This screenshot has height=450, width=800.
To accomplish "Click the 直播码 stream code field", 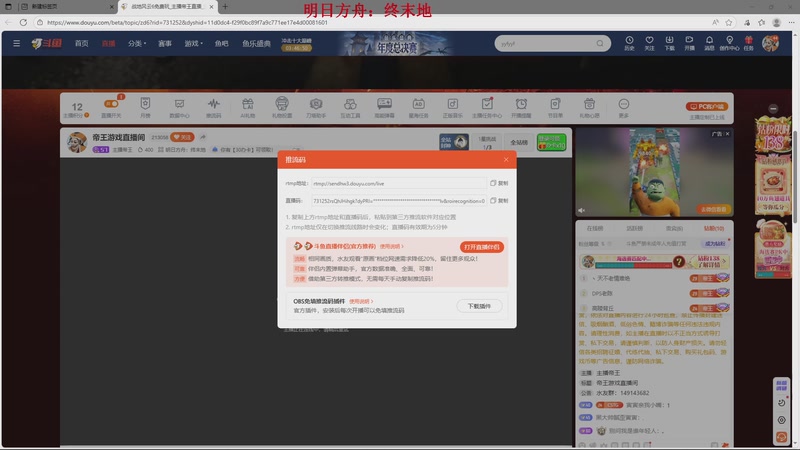I will tap(398, 201).
